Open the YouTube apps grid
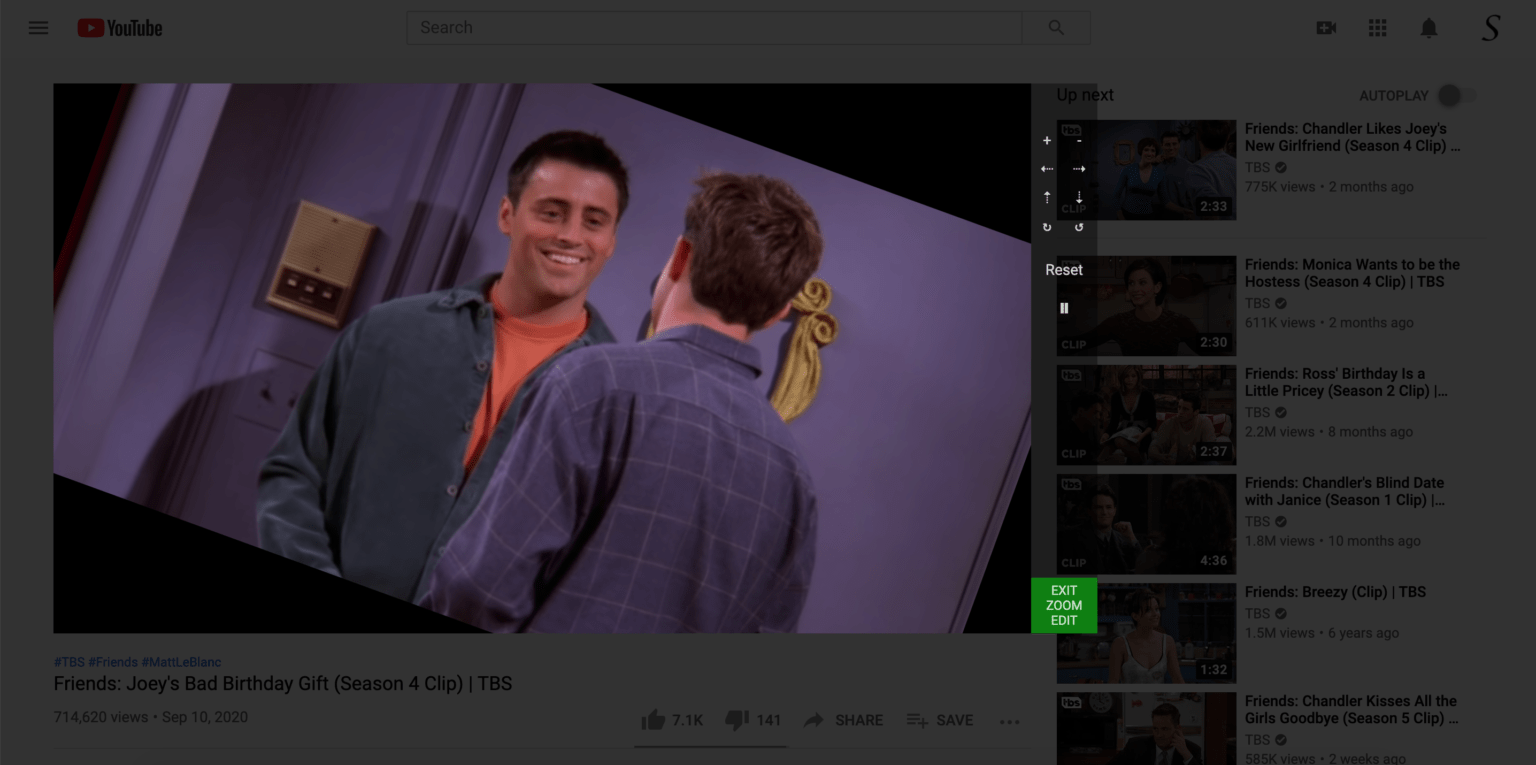Screen dimensions: 1536x765 1378,28
